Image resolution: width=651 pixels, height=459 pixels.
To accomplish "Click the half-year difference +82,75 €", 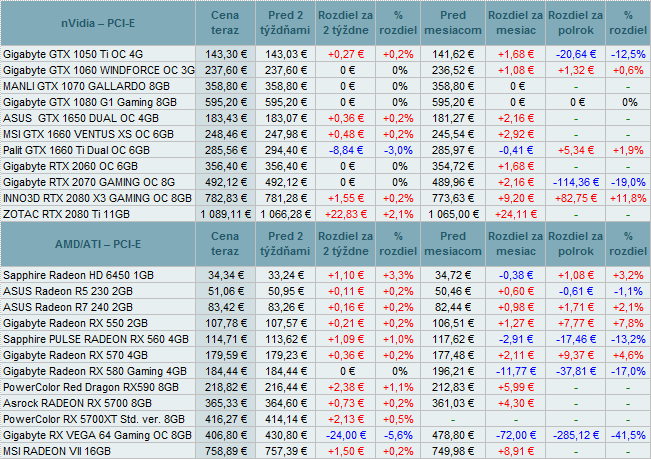I will [576, 198].
